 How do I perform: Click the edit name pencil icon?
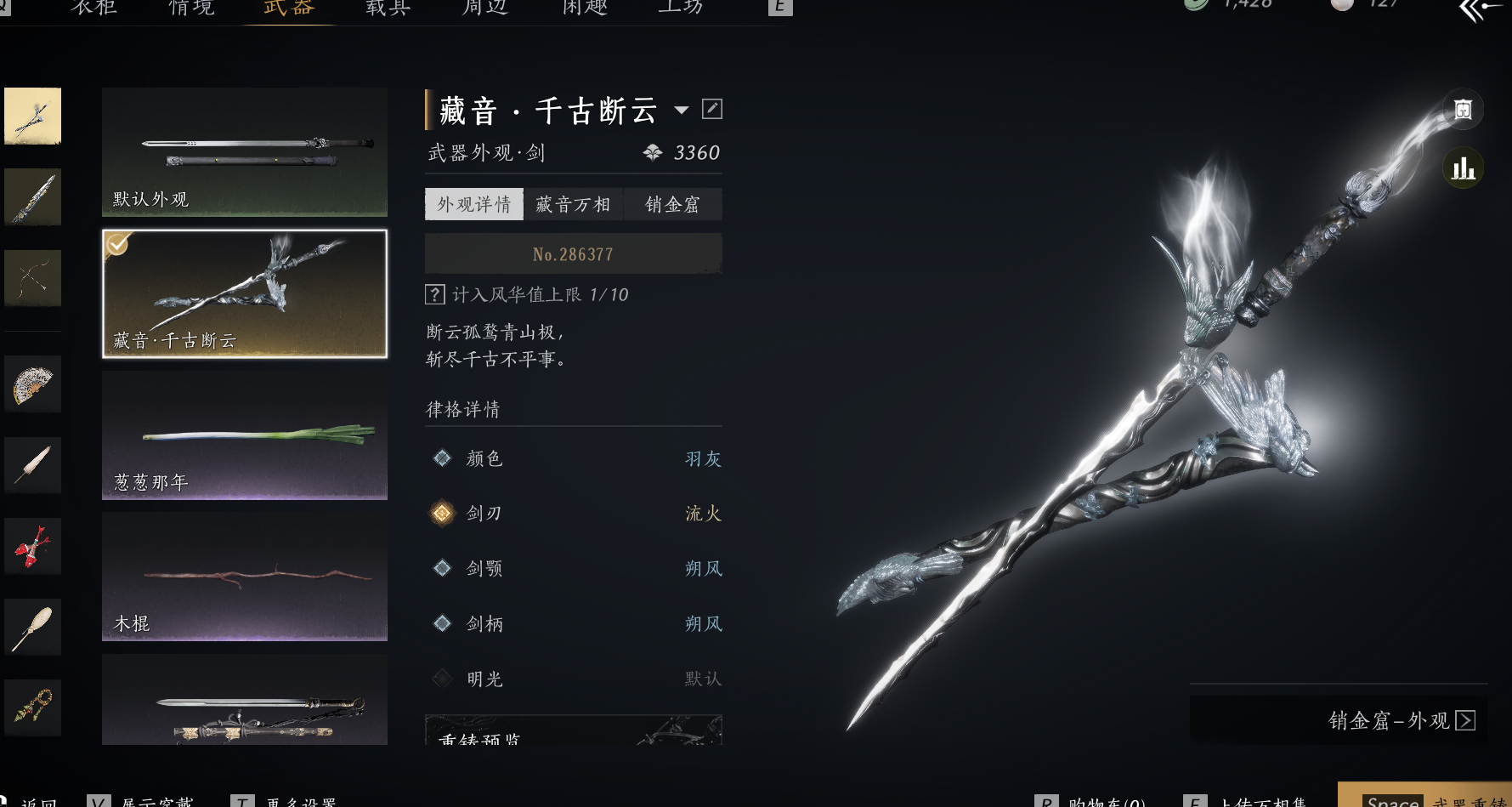click(x=712, y=109)
